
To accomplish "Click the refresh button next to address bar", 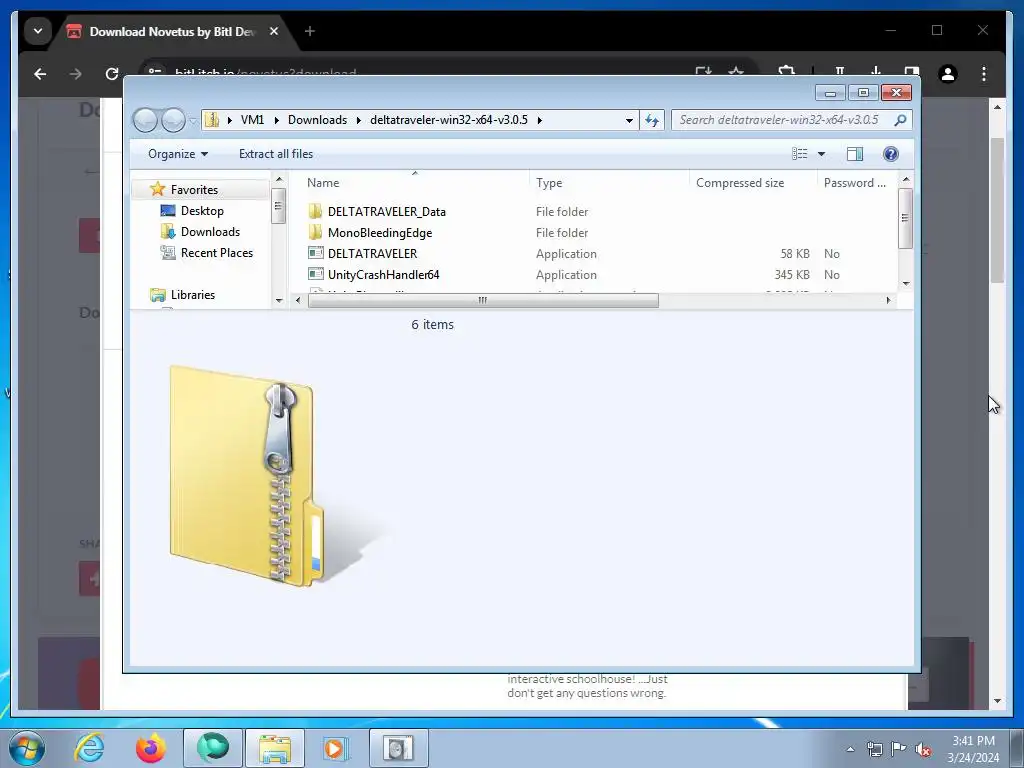I will [652, 120].
